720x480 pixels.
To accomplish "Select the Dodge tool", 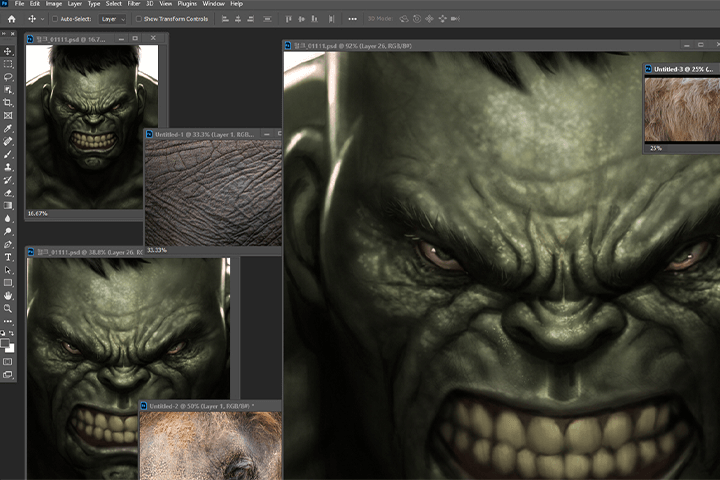I will (x=8, y=232).
